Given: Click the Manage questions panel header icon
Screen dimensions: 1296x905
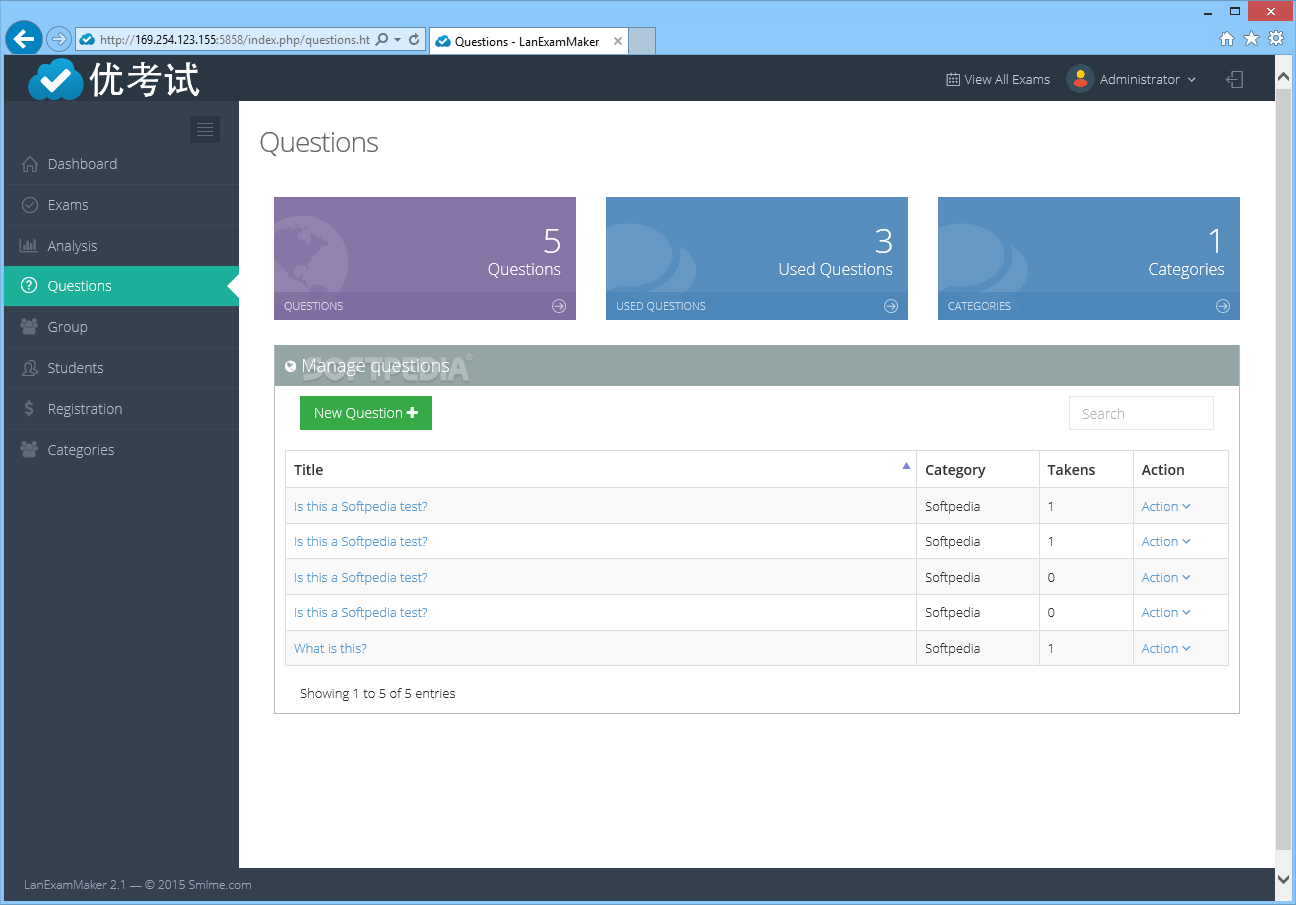Looking at the screenshot, I should 290,366.
